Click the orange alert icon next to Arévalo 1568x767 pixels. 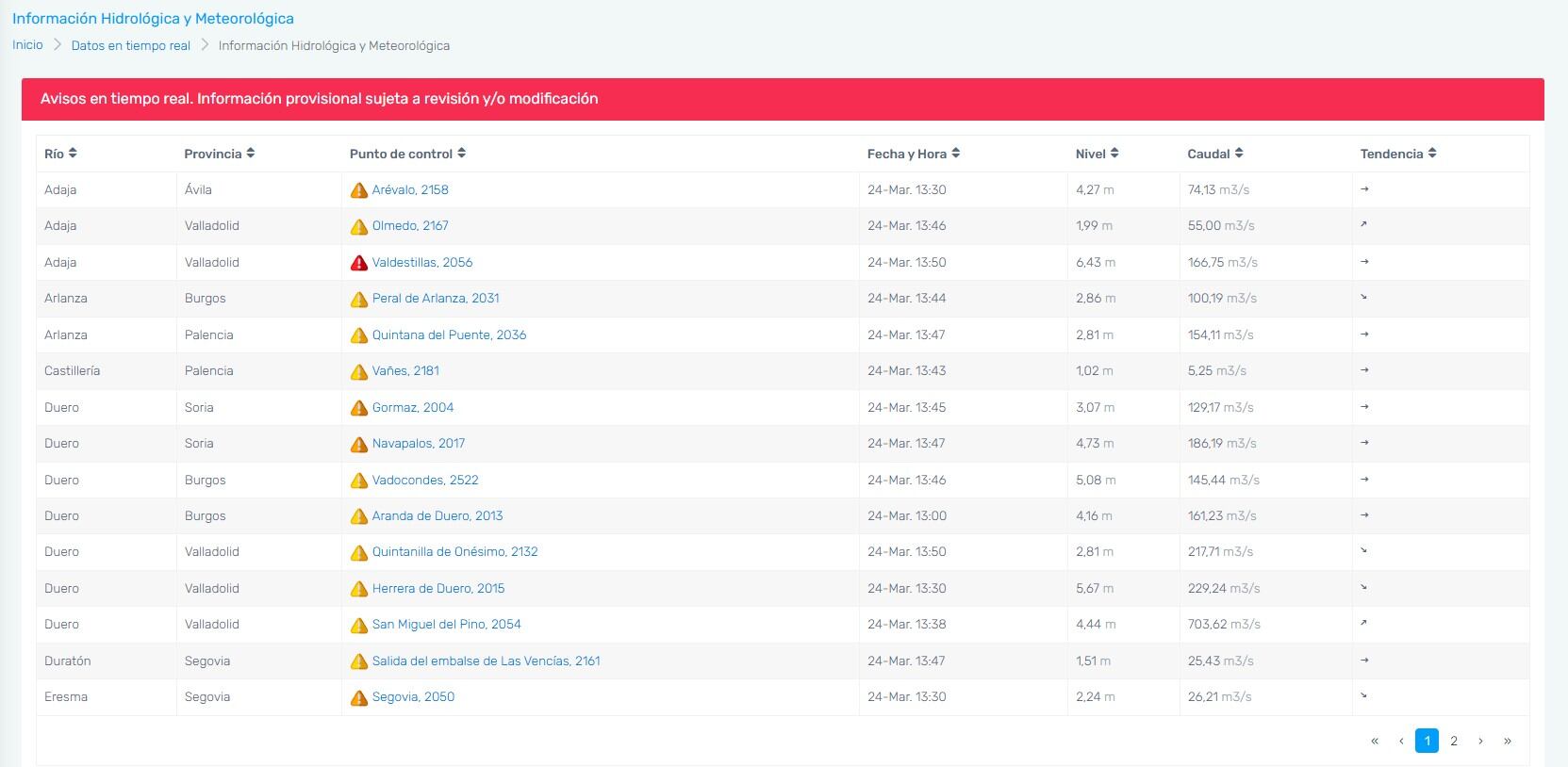358,190
